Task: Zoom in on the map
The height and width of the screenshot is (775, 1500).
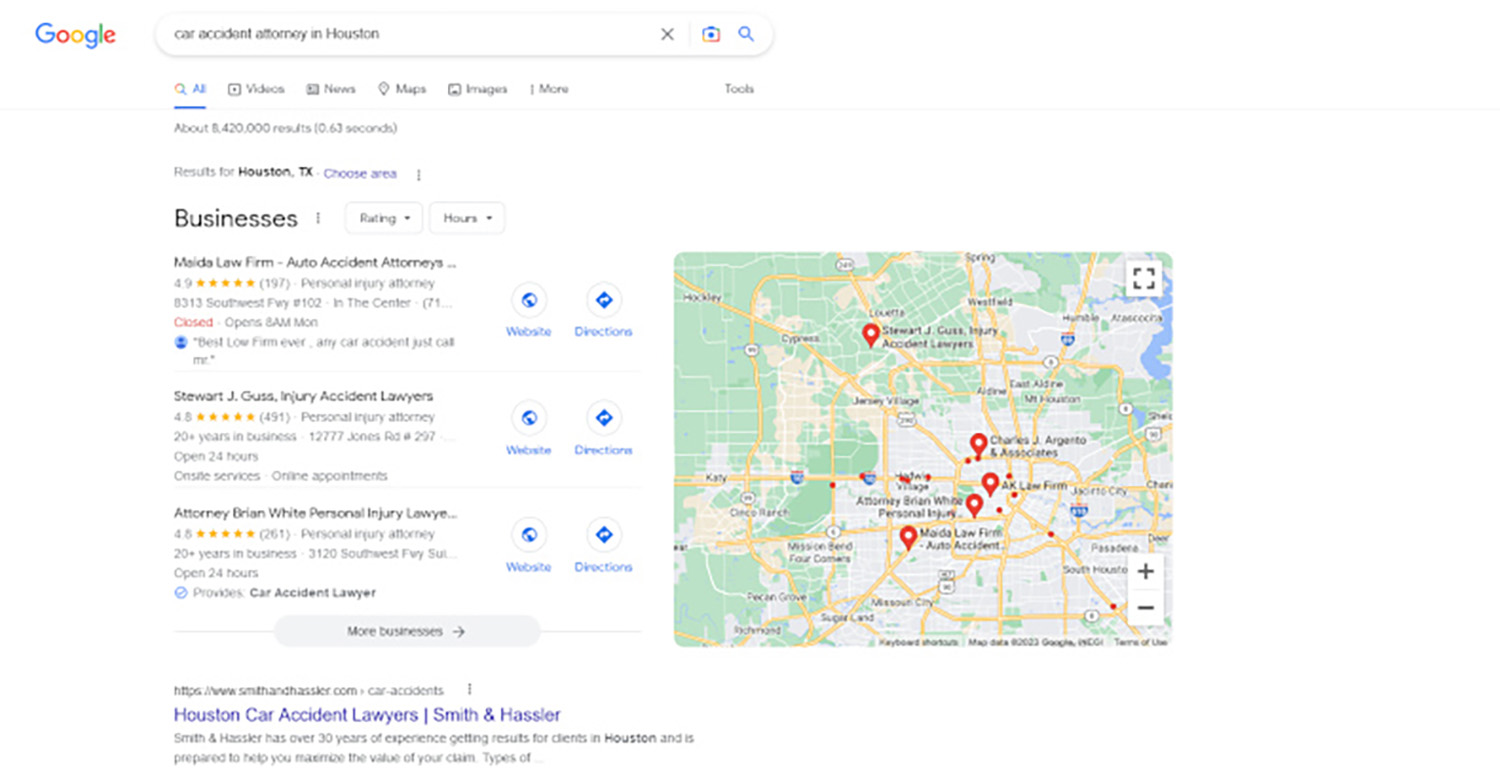Action: (x=1146, y=572)
